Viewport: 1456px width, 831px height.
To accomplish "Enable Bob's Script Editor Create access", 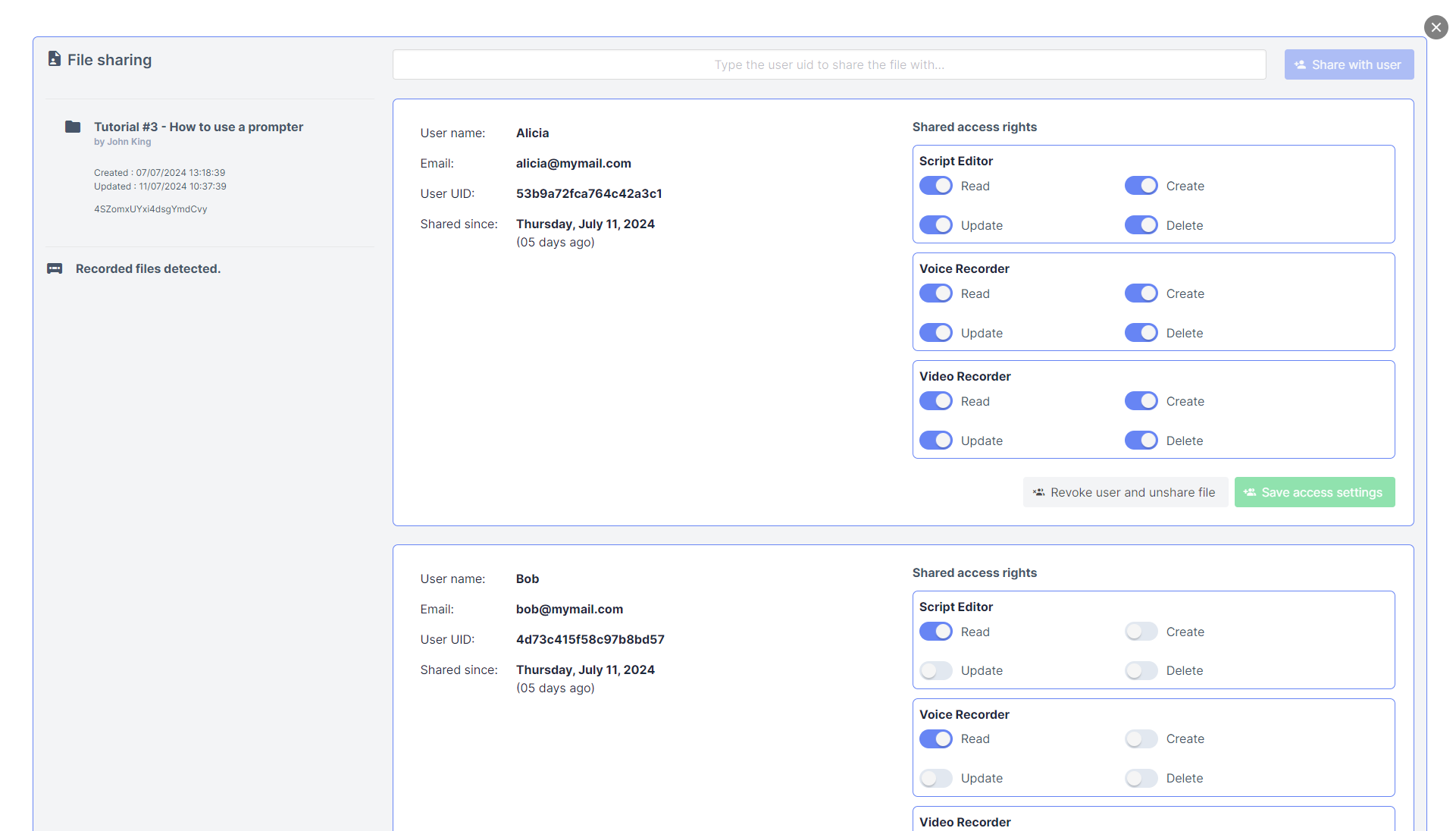I will (x=1141, y=632).
